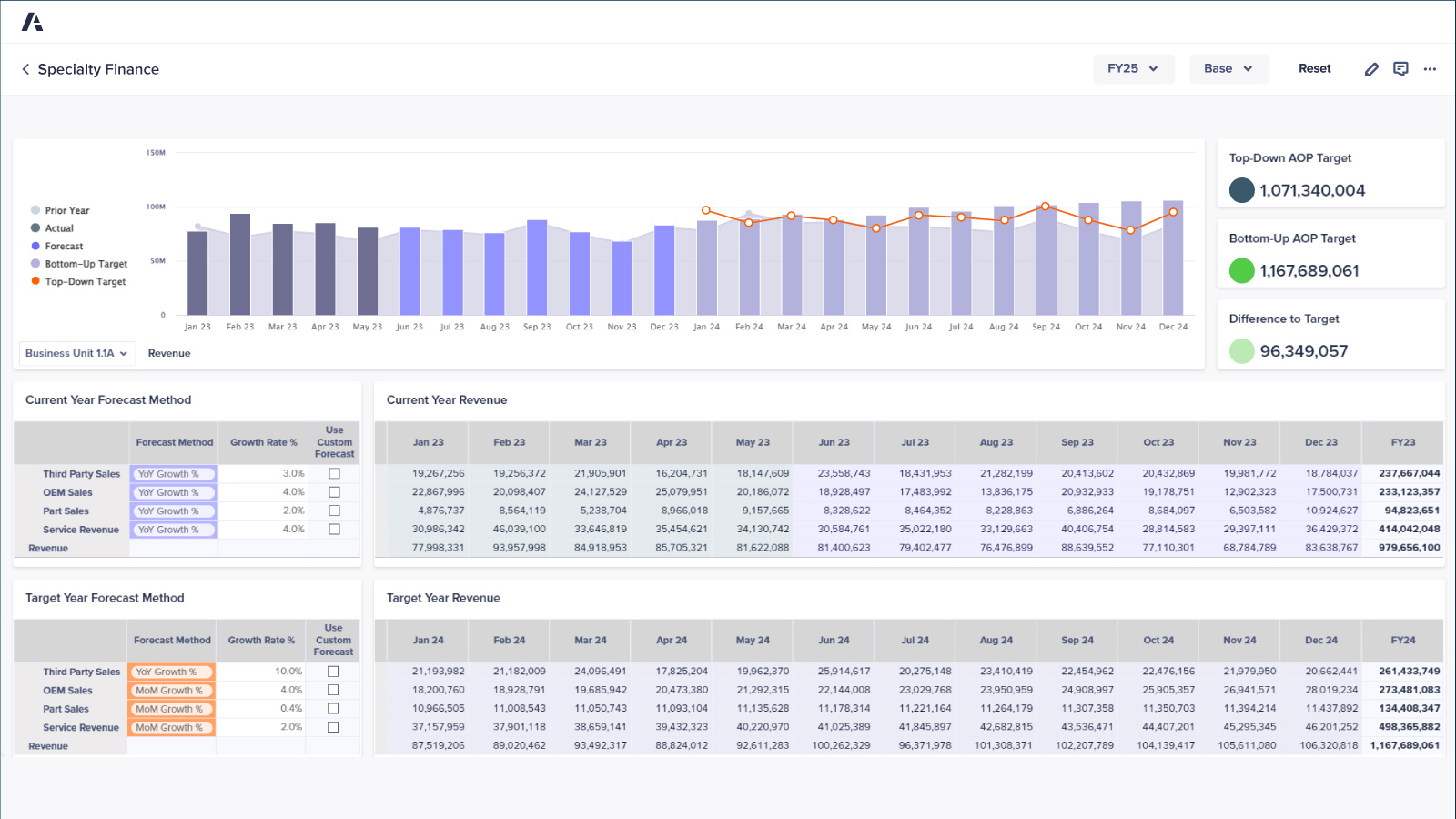Click the Bottom-Up AOP Target green circle
The width and height of the screenshot is (1456, 819).
tap(1241, 270)
